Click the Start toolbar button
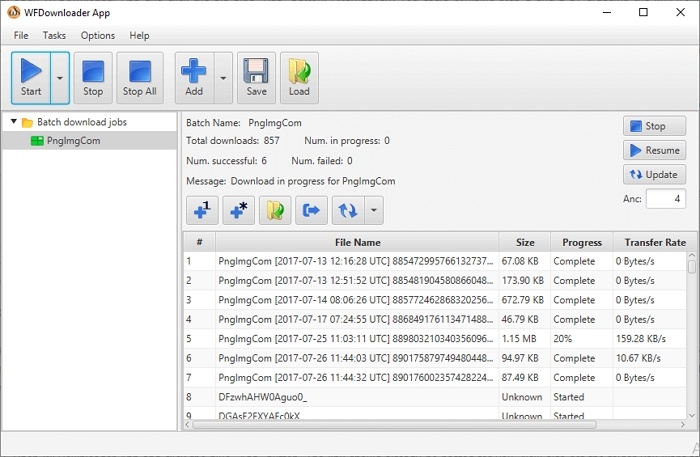 (x=31, y=78)
